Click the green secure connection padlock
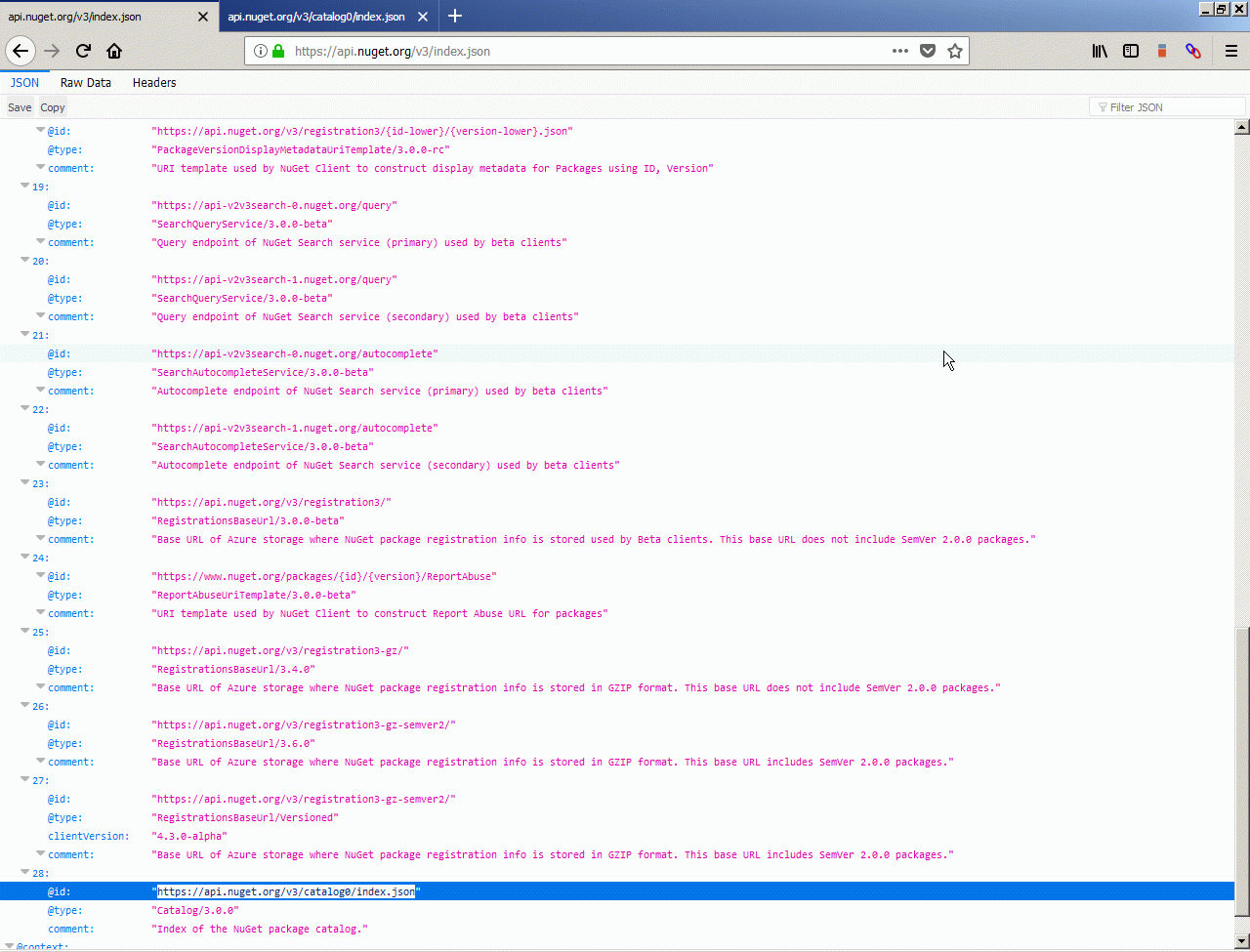 [x=278, y=52]
